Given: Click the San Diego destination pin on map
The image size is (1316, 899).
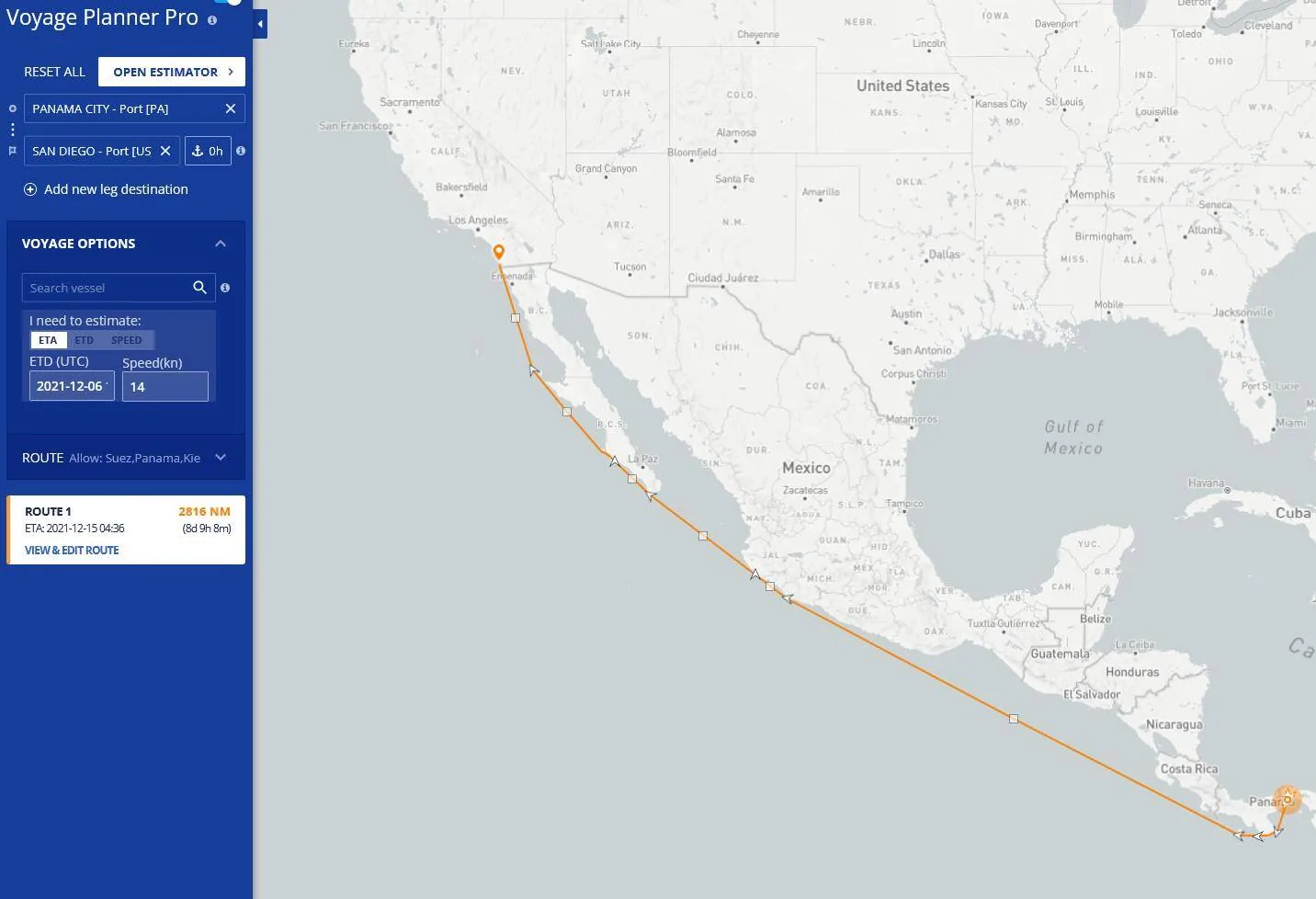Looking at the screenshot, I should [499, 252].
